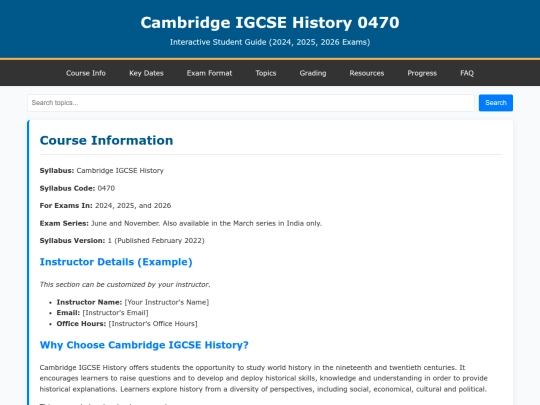The width and height of the screenshot is (540, 405).
Task: Click the Interactive Student Guide subtitle
Action: pyautogui.click(x=270, y=42)
